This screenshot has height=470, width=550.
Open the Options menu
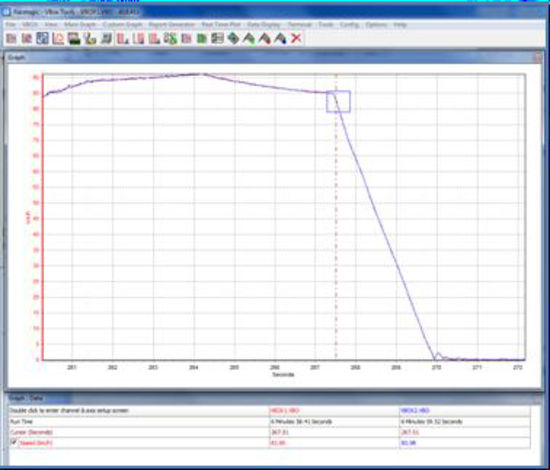point(376,25)
